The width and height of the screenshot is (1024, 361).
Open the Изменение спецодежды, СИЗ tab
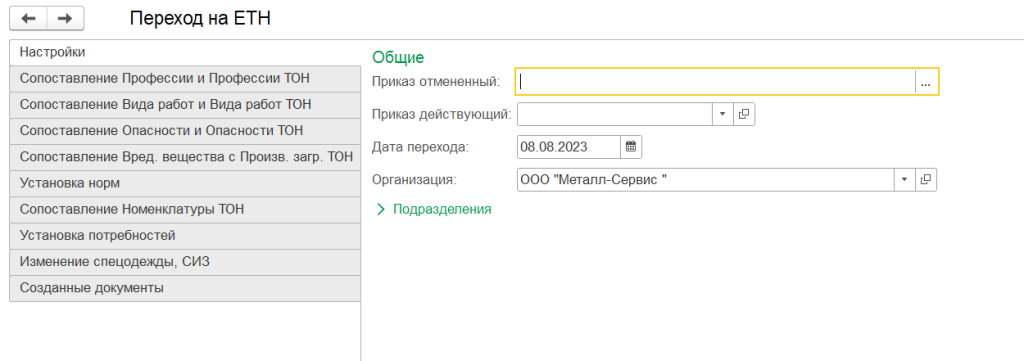coord(185,262)
